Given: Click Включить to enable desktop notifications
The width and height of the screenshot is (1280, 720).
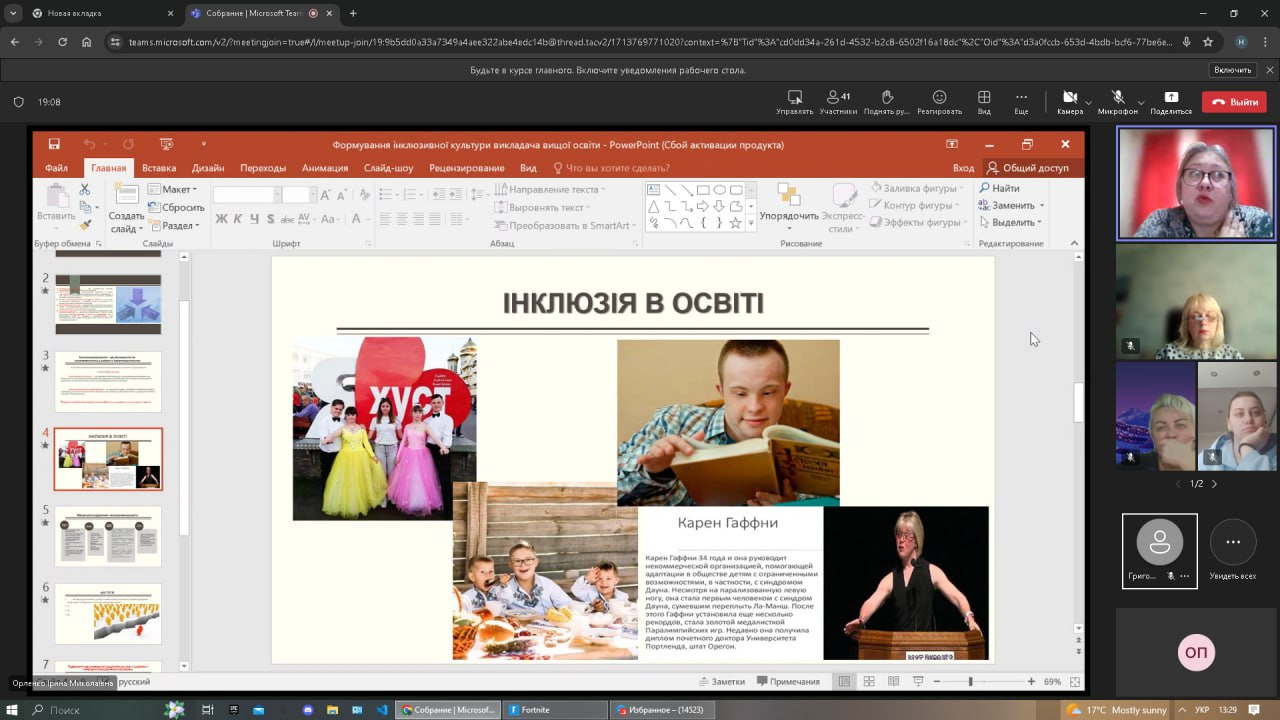Looking at the screenshot, I should [x=1232, y=70].
